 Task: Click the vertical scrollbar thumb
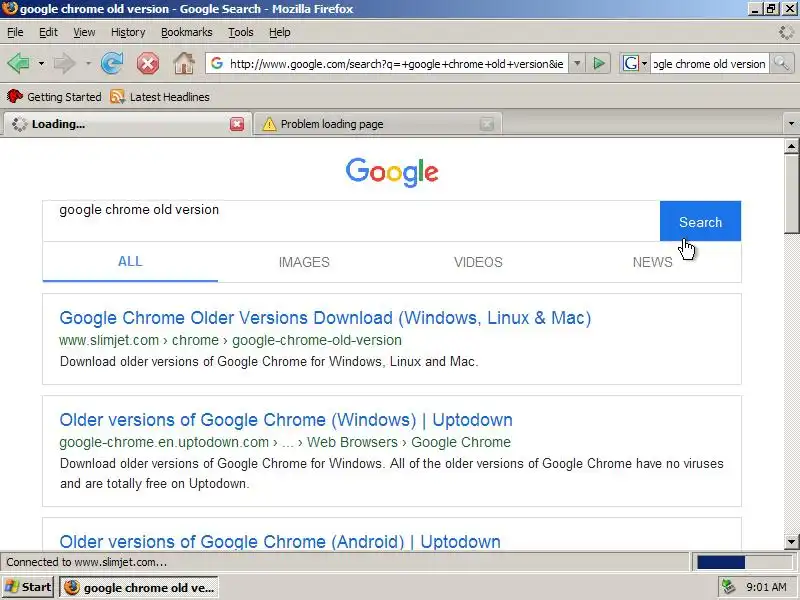pos(791,193)
